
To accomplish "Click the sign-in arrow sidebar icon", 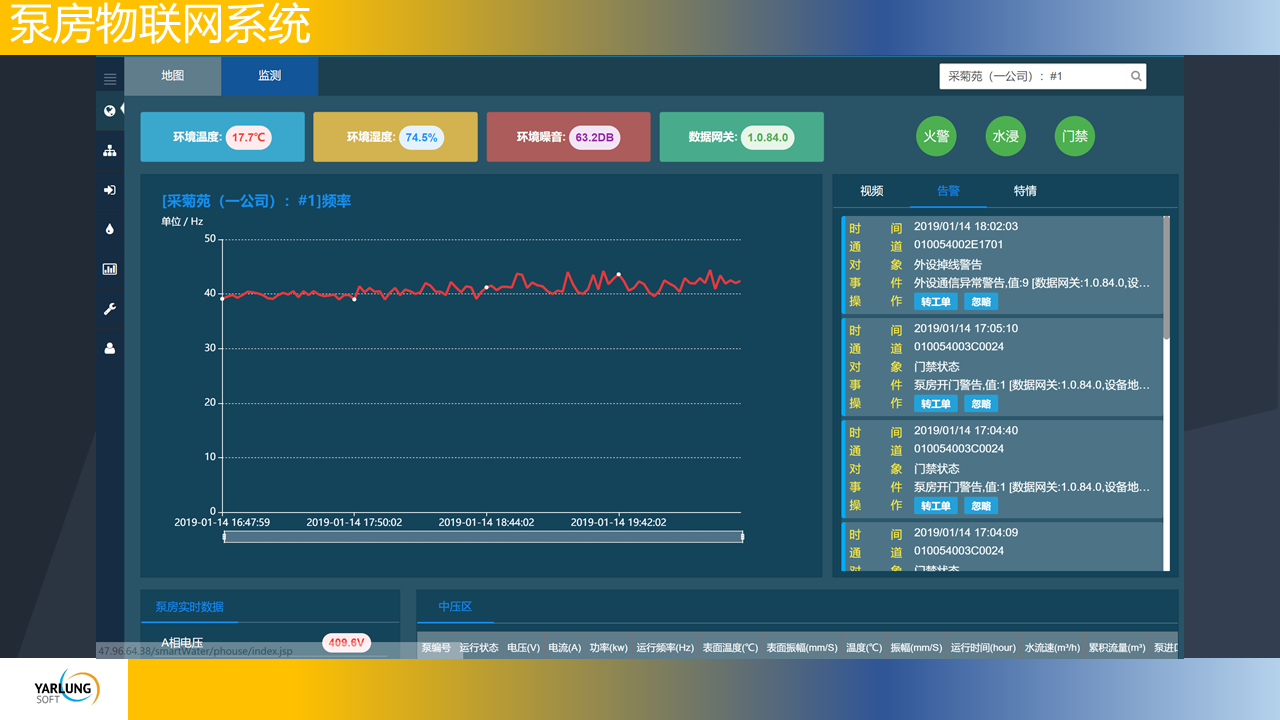I will [x=110, y=190].
